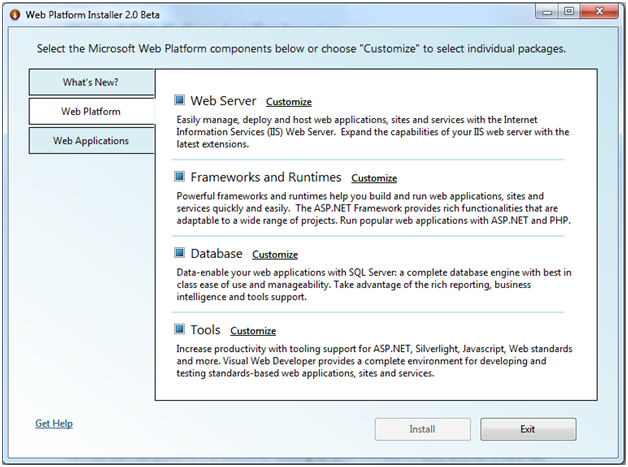Toggle the Database checkbox
Screen dimensions: 628x467
179,252
